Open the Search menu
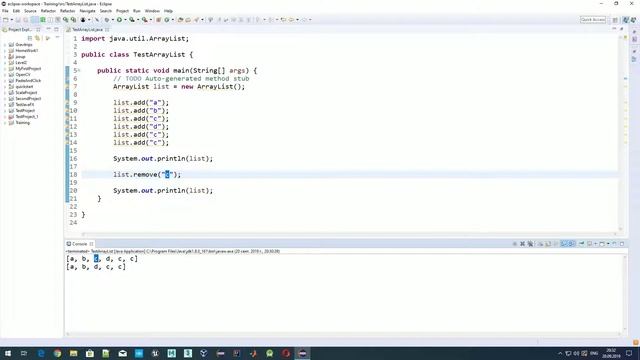 [x=106, y=11]
